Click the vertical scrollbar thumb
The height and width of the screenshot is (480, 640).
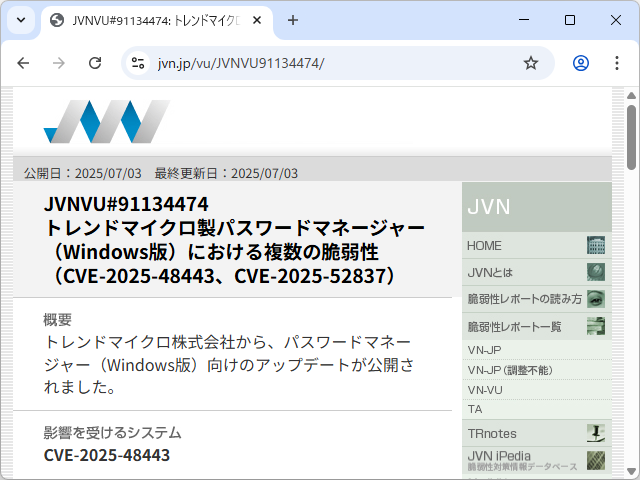[631, 137]
